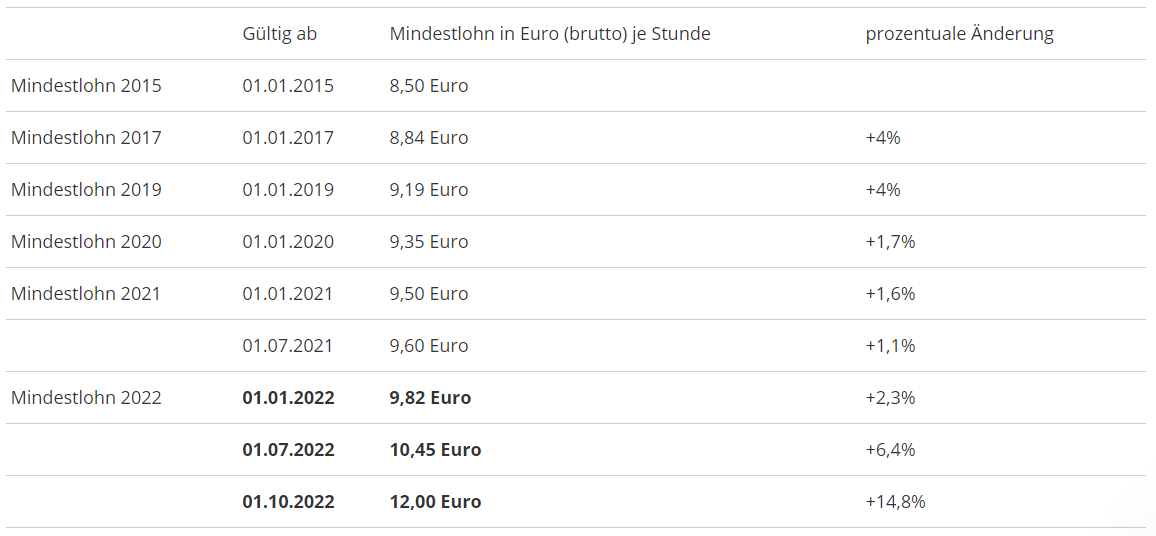The image size is (1156, 536).
Task: Click the 'Gültig ab' column header
Action: coord(279,34)
